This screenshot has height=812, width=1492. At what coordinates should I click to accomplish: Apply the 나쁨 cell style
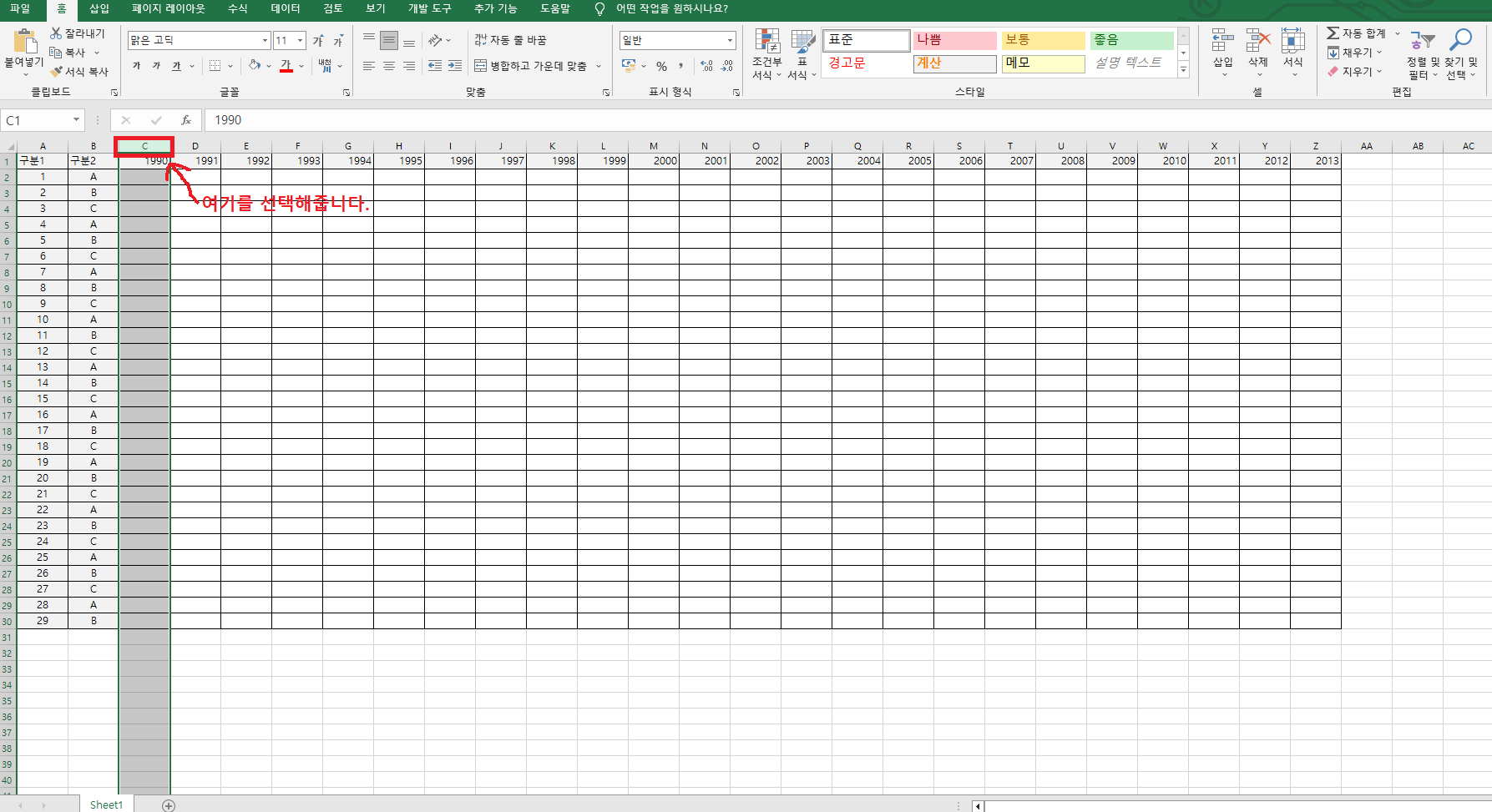point(954,40)
